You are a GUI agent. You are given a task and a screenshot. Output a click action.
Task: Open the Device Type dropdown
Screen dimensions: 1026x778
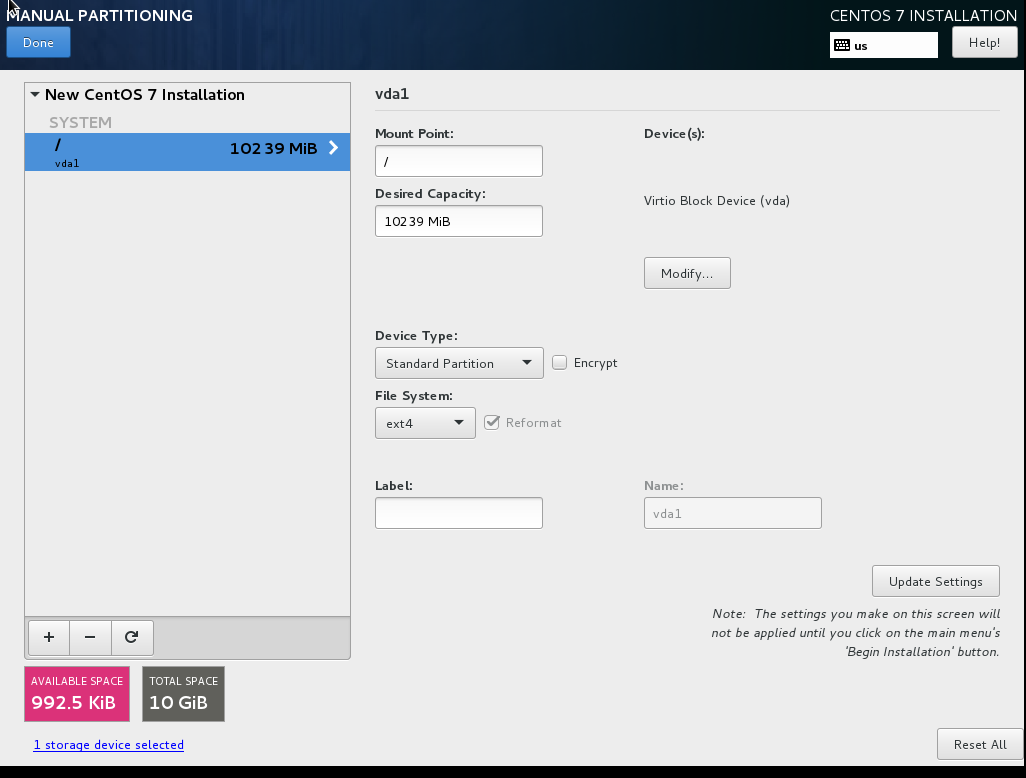tap(459, 363)
